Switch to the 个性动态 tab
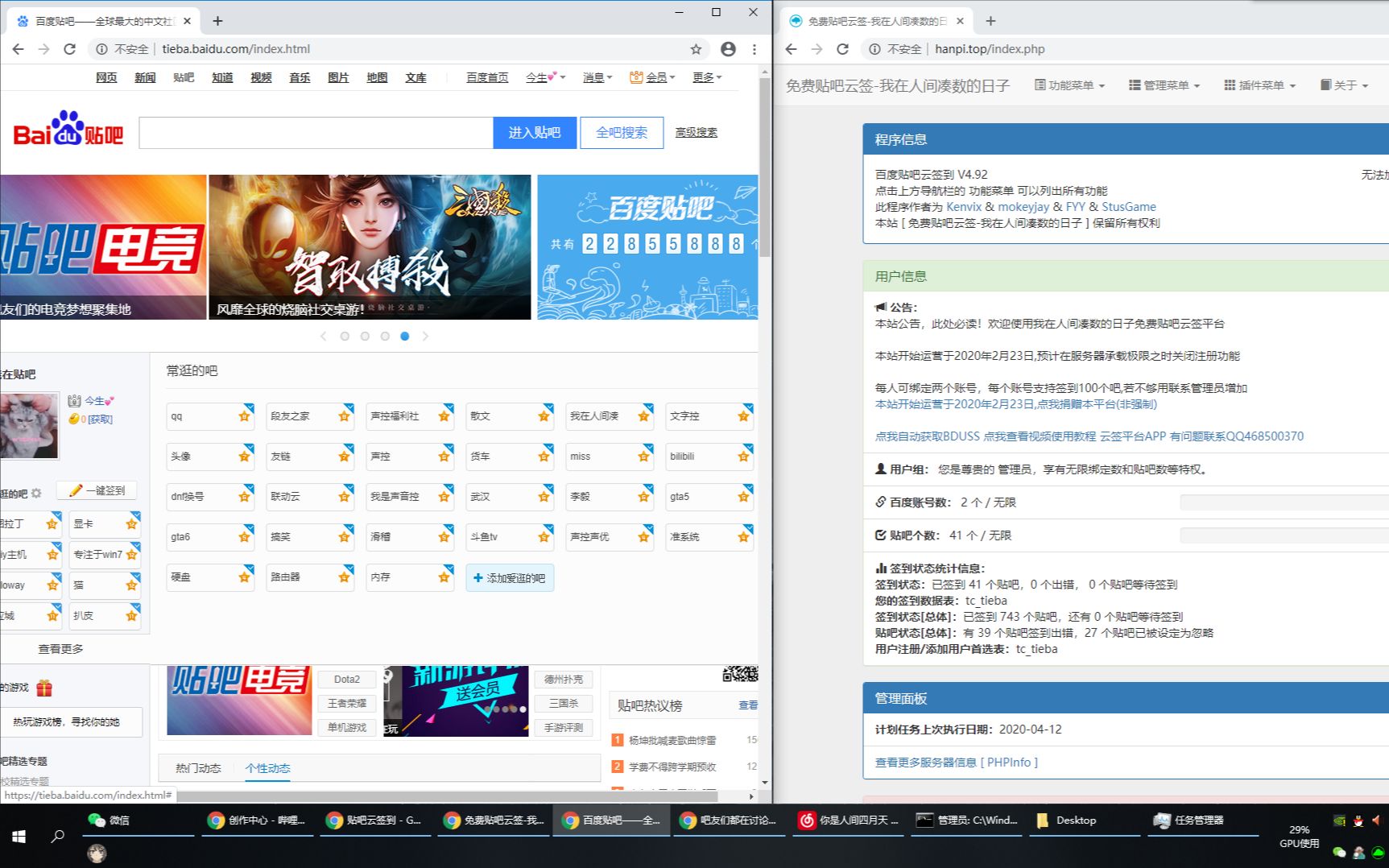1389x868 pixels. tap(268, 768)
